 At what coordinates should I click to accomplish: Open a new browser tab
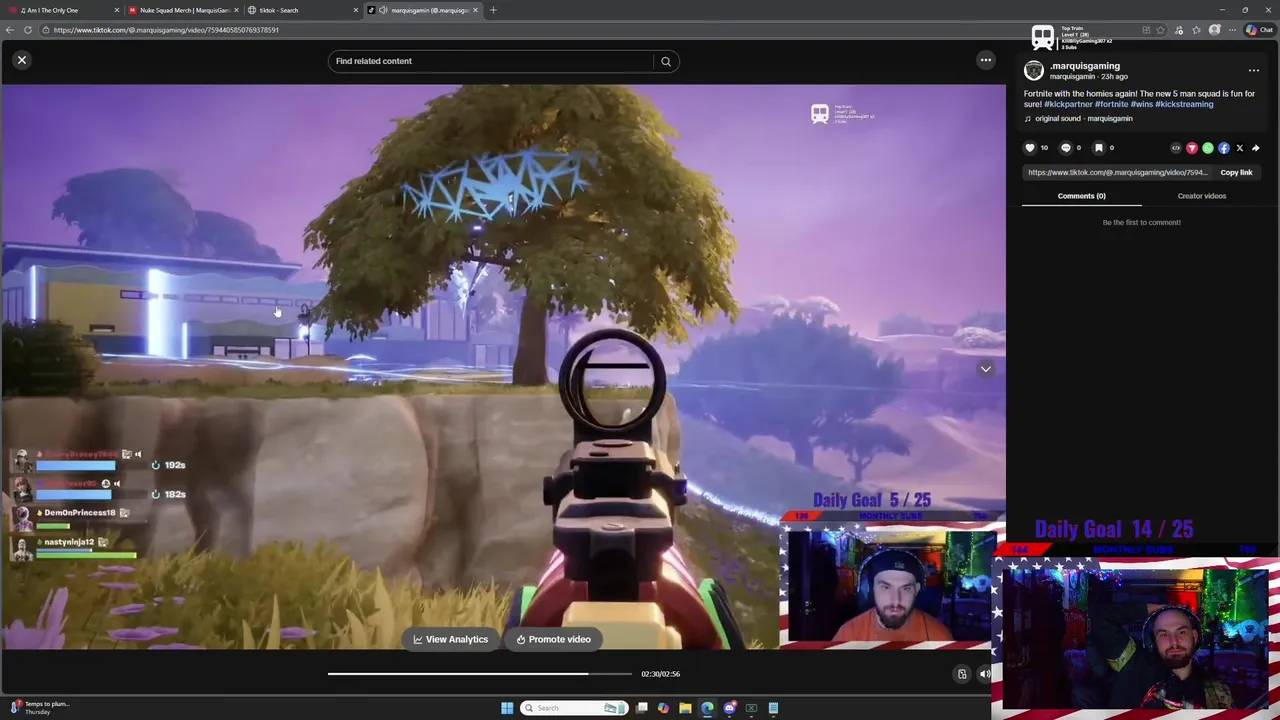[x=493, y=10]
